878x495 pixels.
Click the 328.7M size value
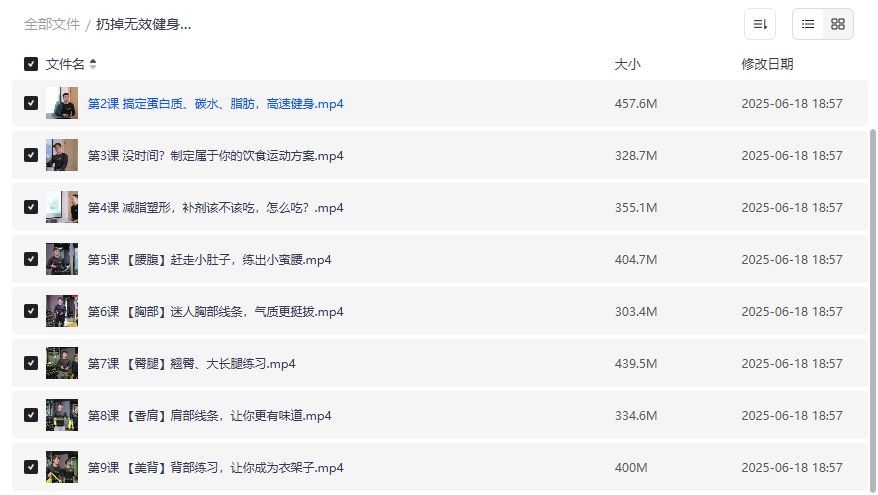point(636,156)
